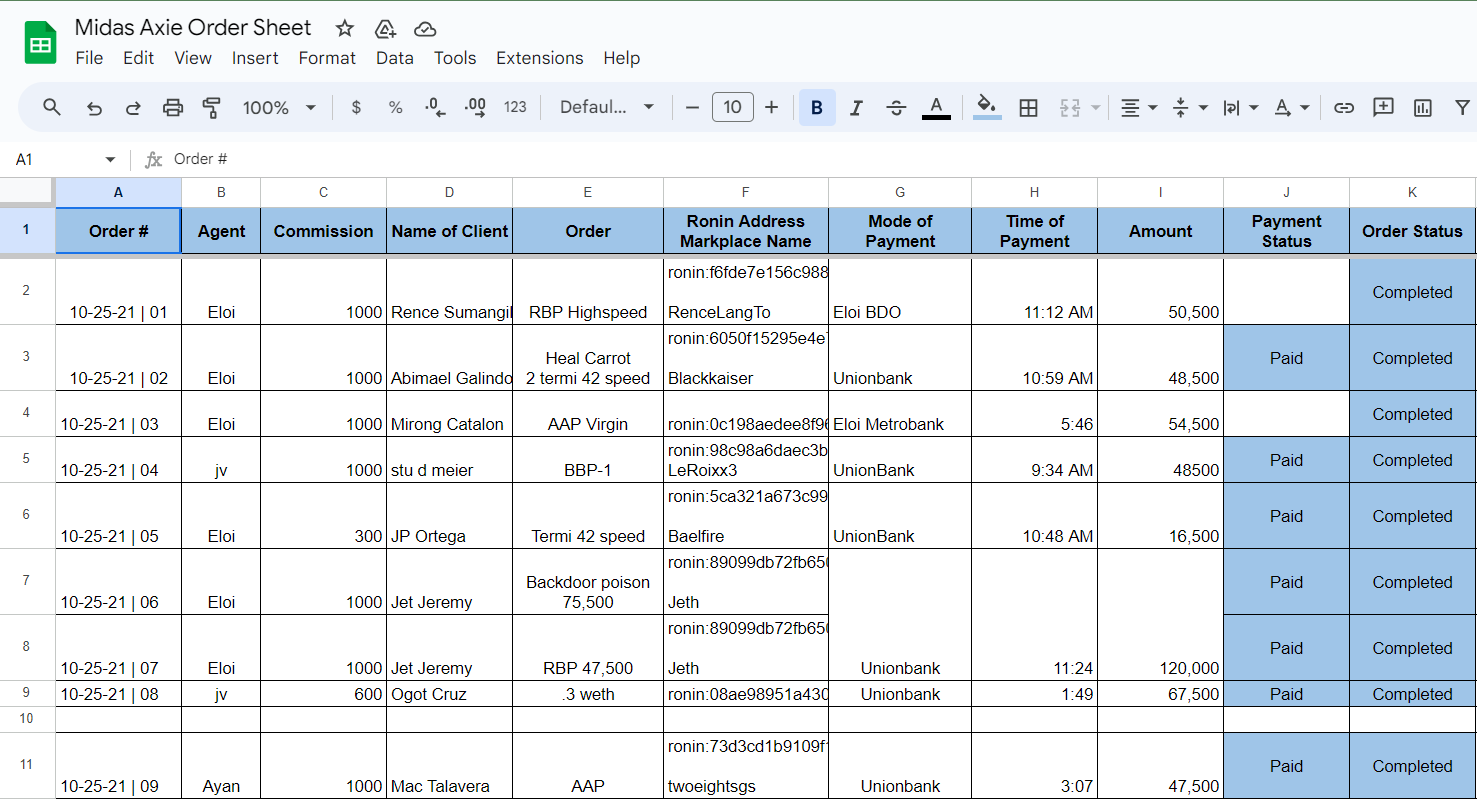This screenshot has height=799, width=1477.
Task: Open the Edit menu
Action: (138, 58)
